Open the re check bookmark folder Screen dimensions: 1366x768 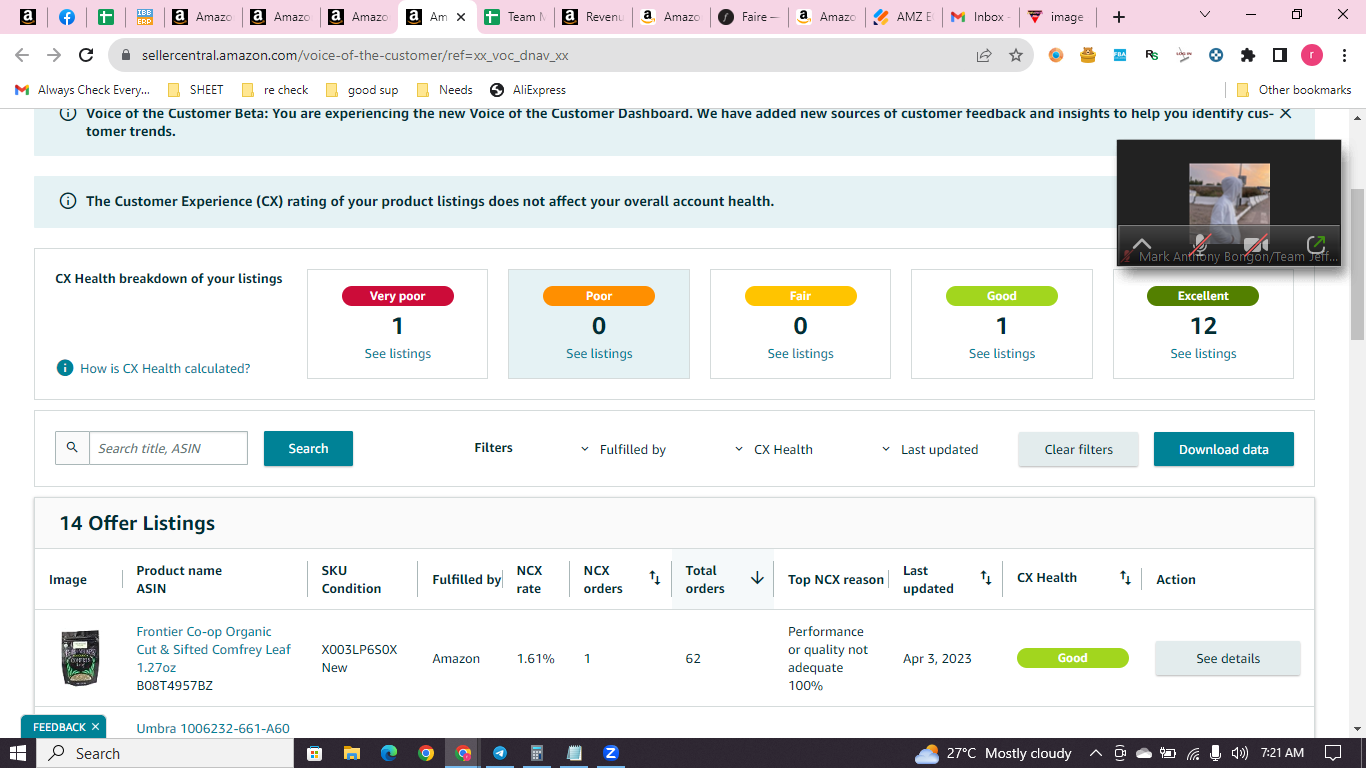click(275, 90)
